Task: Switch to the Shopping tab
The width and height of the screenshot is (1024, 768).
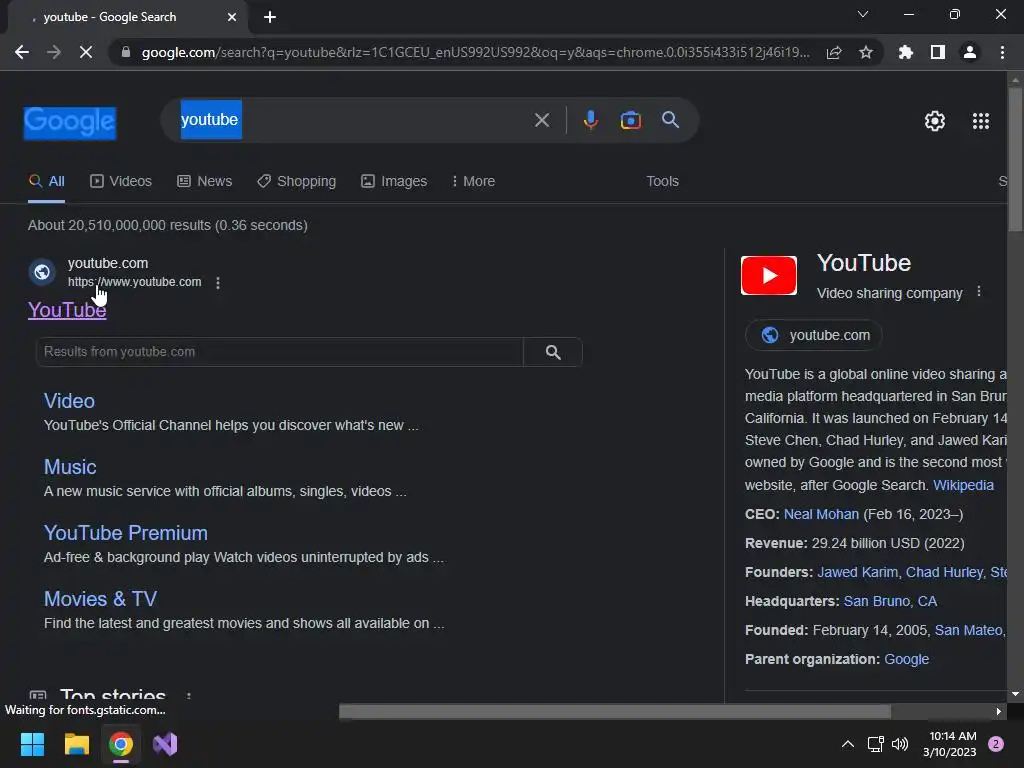Action: point(296,182)
